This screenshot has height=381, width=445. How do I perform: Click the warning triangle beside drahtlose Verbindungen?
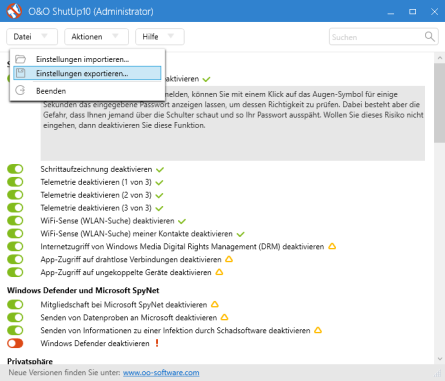(229, 259)
